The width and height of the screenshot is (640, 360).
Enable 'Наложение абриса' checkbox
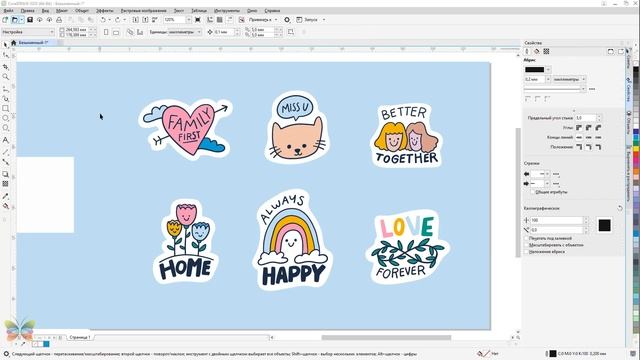click(x=526, y=252)
